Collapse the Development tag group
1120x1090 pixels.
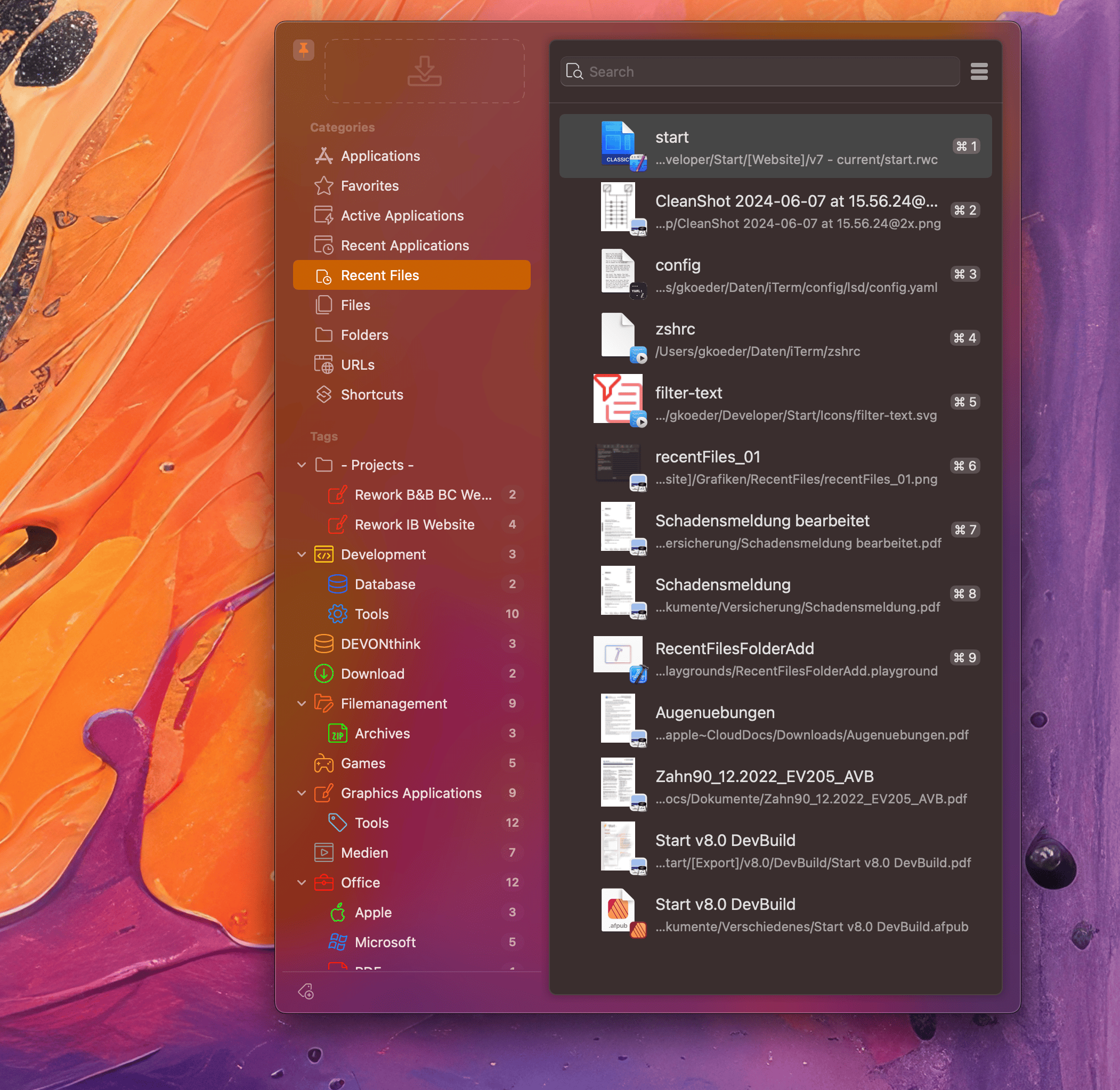pos(302,554)
